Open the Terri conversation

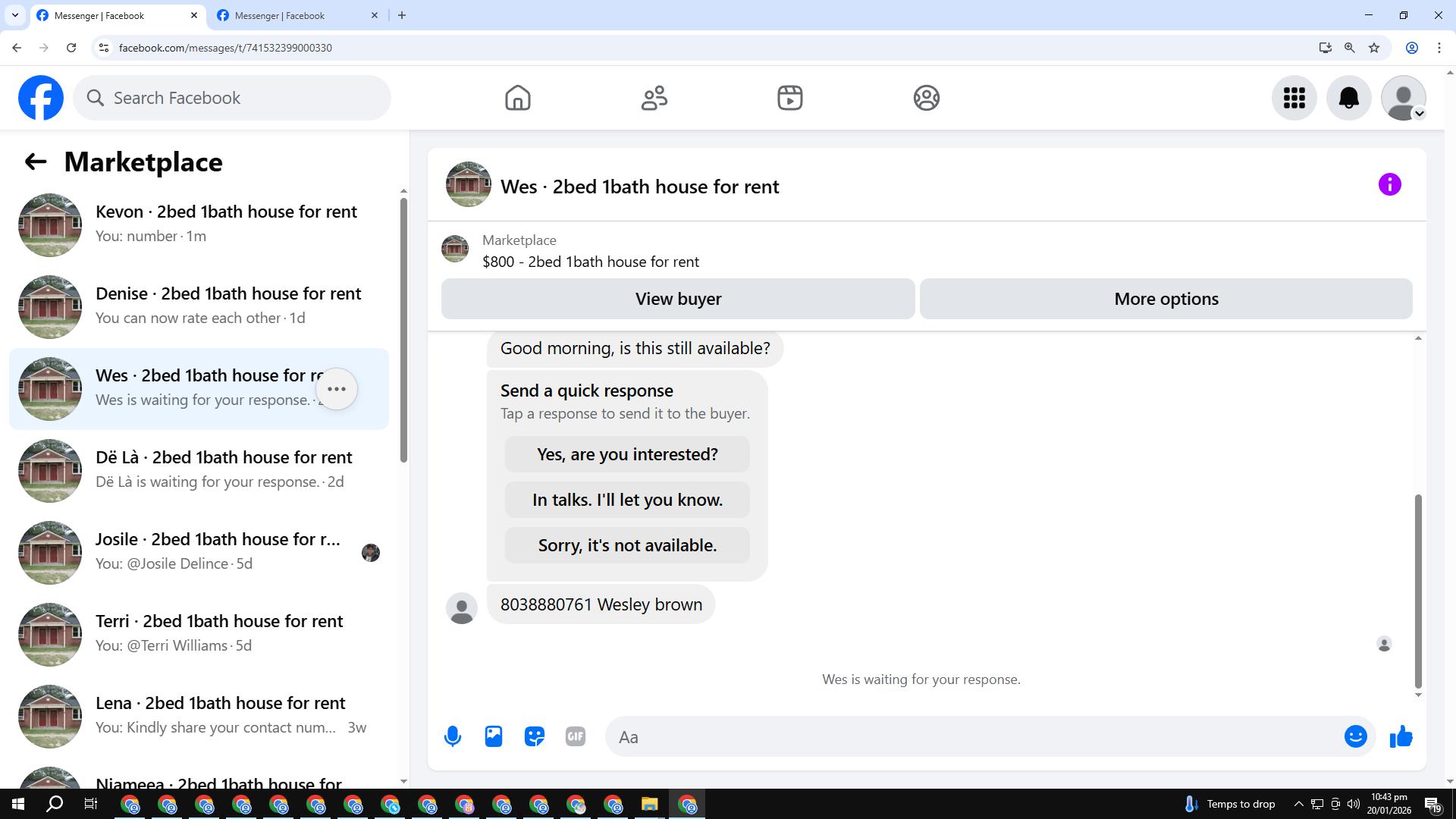pos(199,635)
